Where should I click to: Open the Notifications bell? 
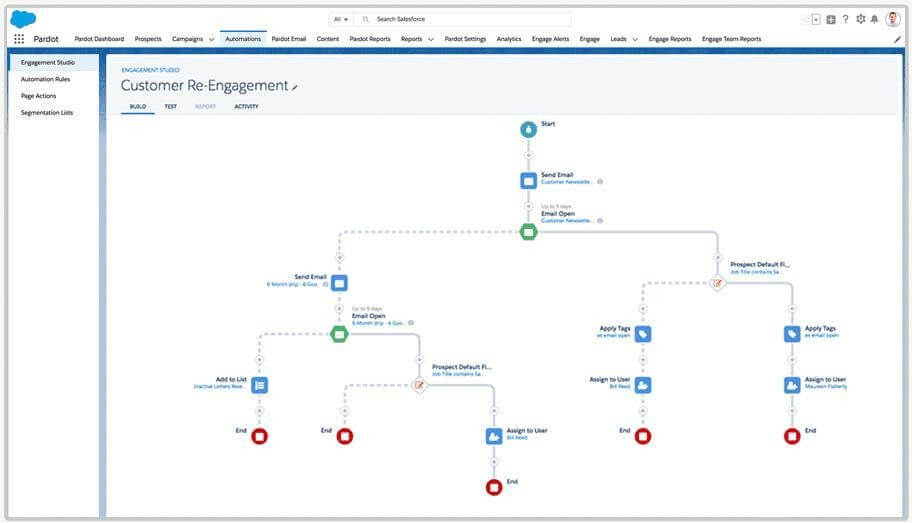(874, 19)
